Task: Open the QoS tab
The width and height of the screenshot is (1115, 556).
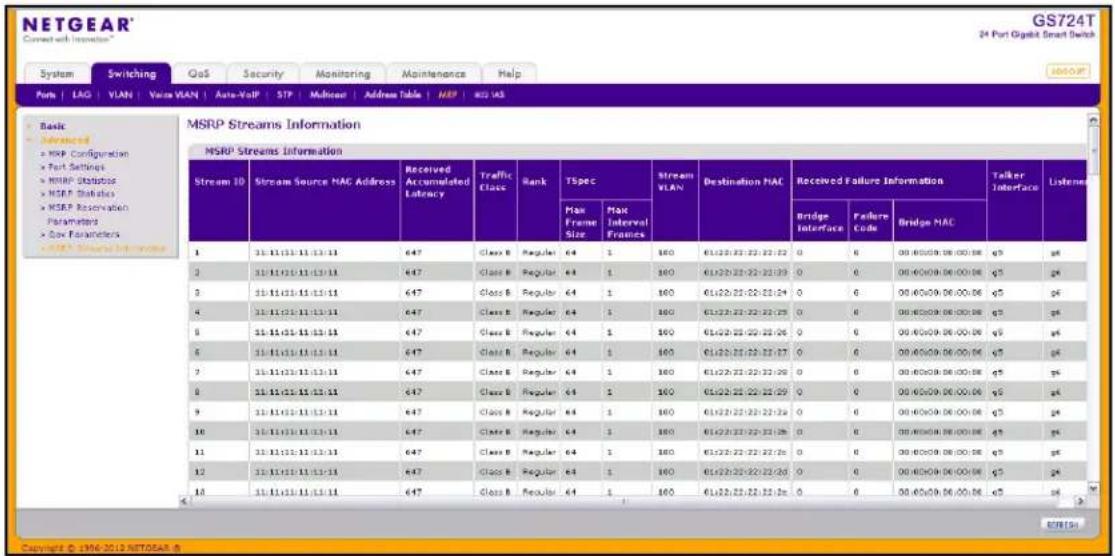Action: (198, 74)
